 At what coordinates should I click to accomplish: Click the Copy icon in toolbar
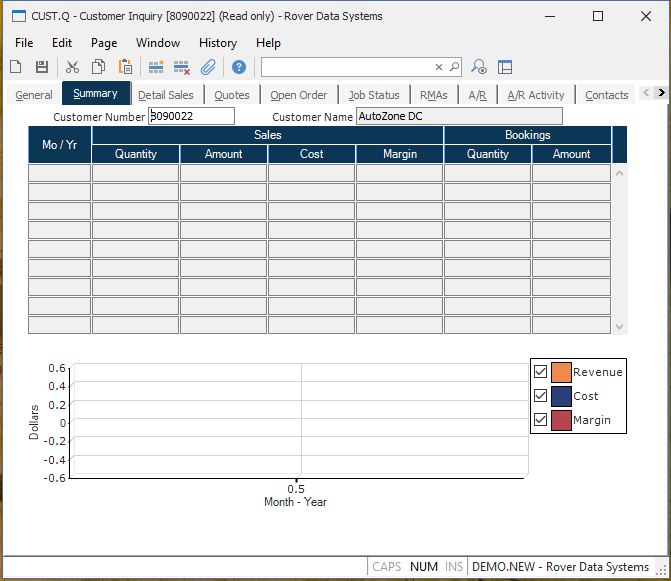pyautogui.click(x=99, y=67)
